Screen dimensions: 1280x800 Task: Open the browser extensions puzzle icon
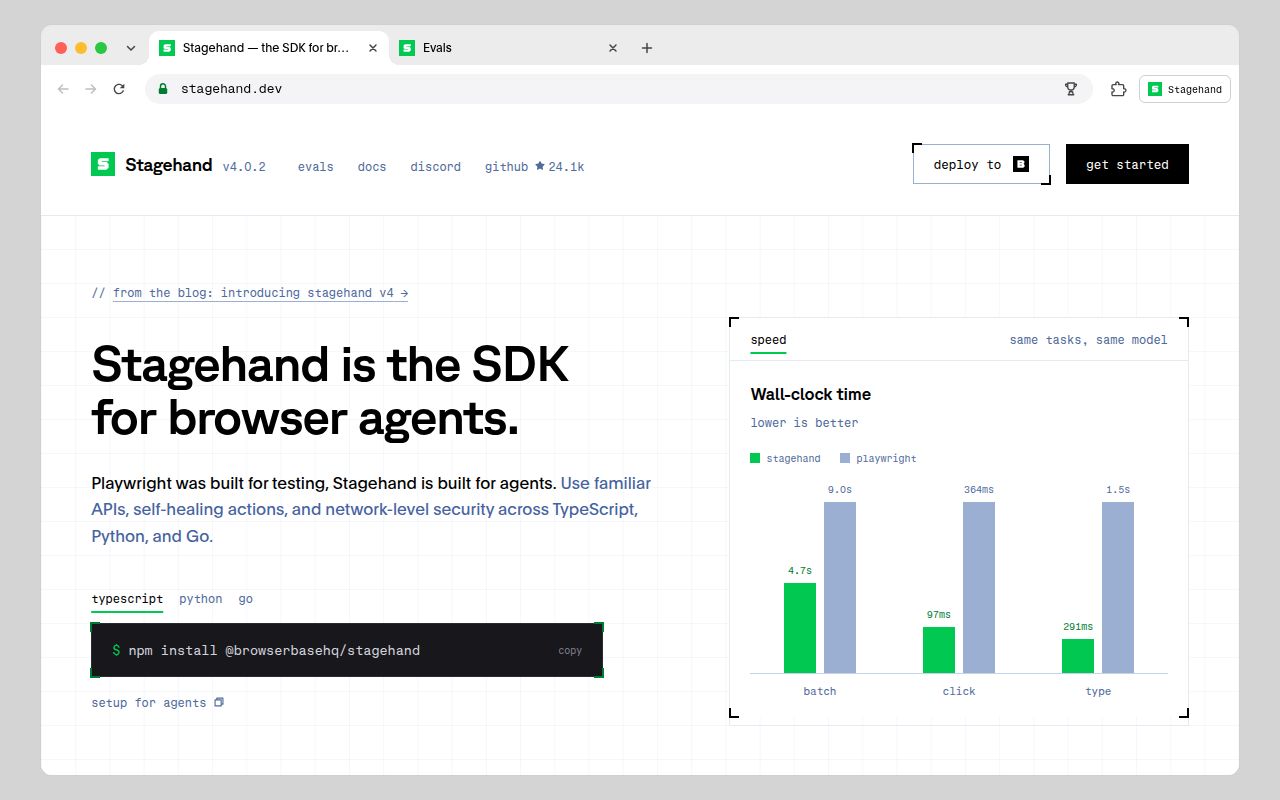1119,89
